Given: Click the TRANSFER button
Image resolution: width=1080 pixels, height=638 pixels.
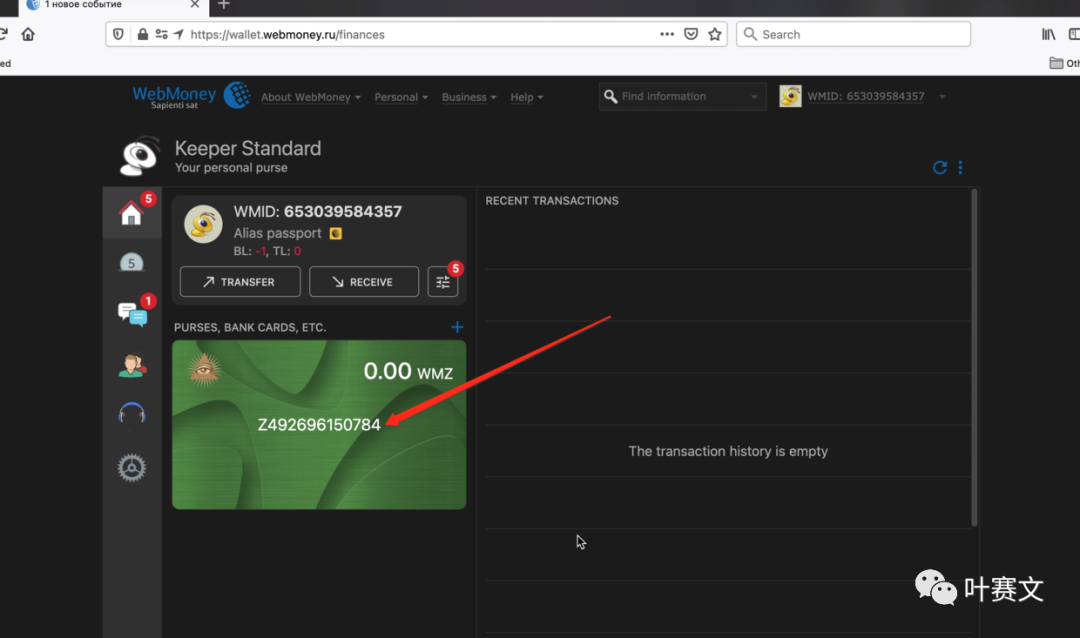Looking at the screenshot, I should pos(240,282).
